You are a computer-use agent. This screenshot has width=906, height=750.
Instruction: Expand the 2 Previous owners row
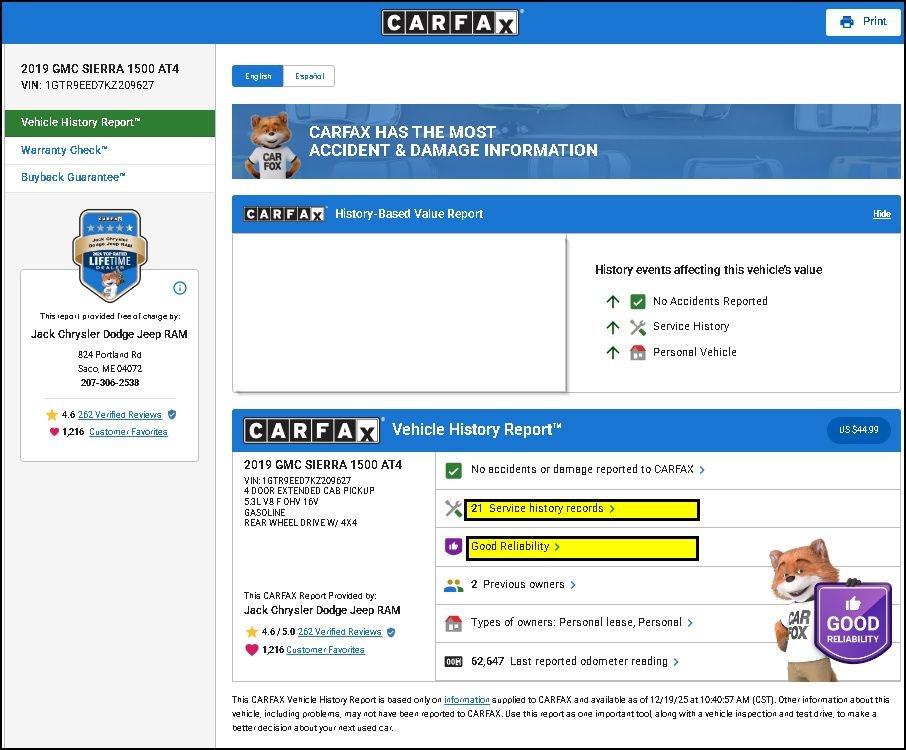523,585
